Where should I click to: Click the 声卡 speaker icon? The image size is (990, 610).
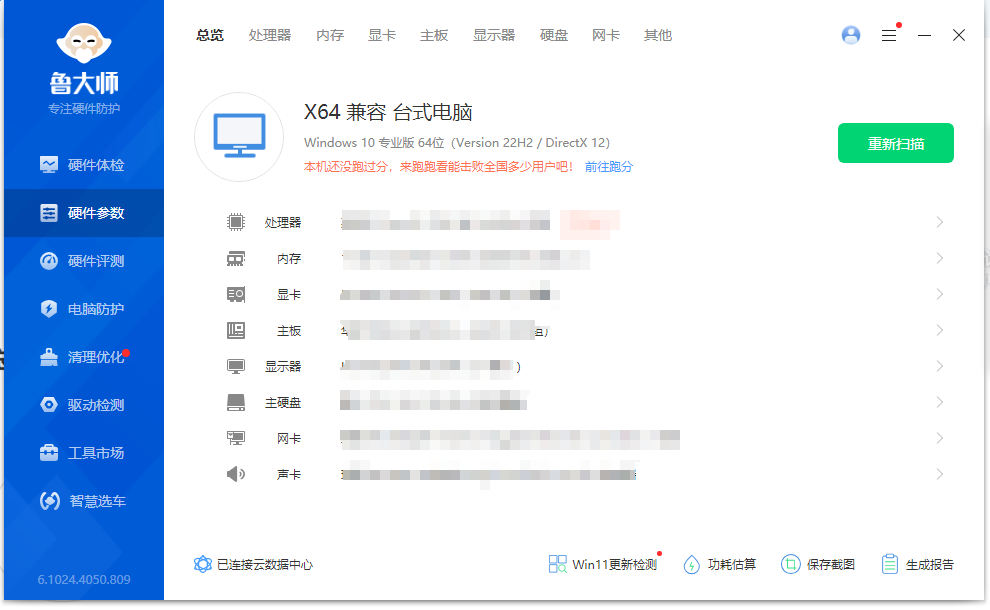[x=236, y=474]
